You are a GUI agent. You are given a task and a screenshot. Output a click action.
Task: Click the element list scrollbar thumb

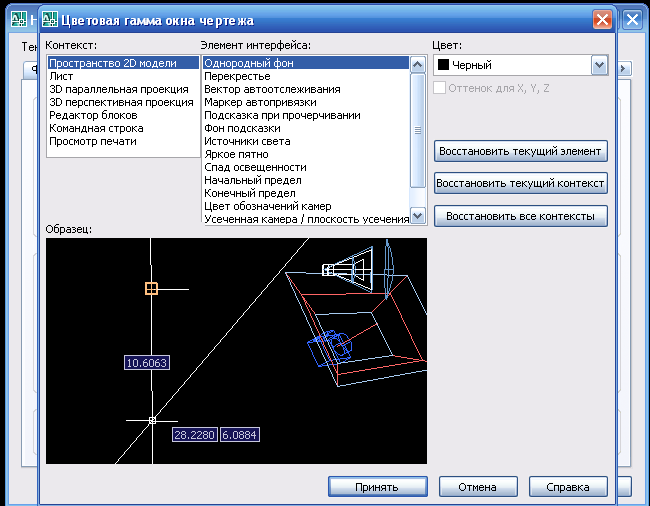tap(418, 131)
